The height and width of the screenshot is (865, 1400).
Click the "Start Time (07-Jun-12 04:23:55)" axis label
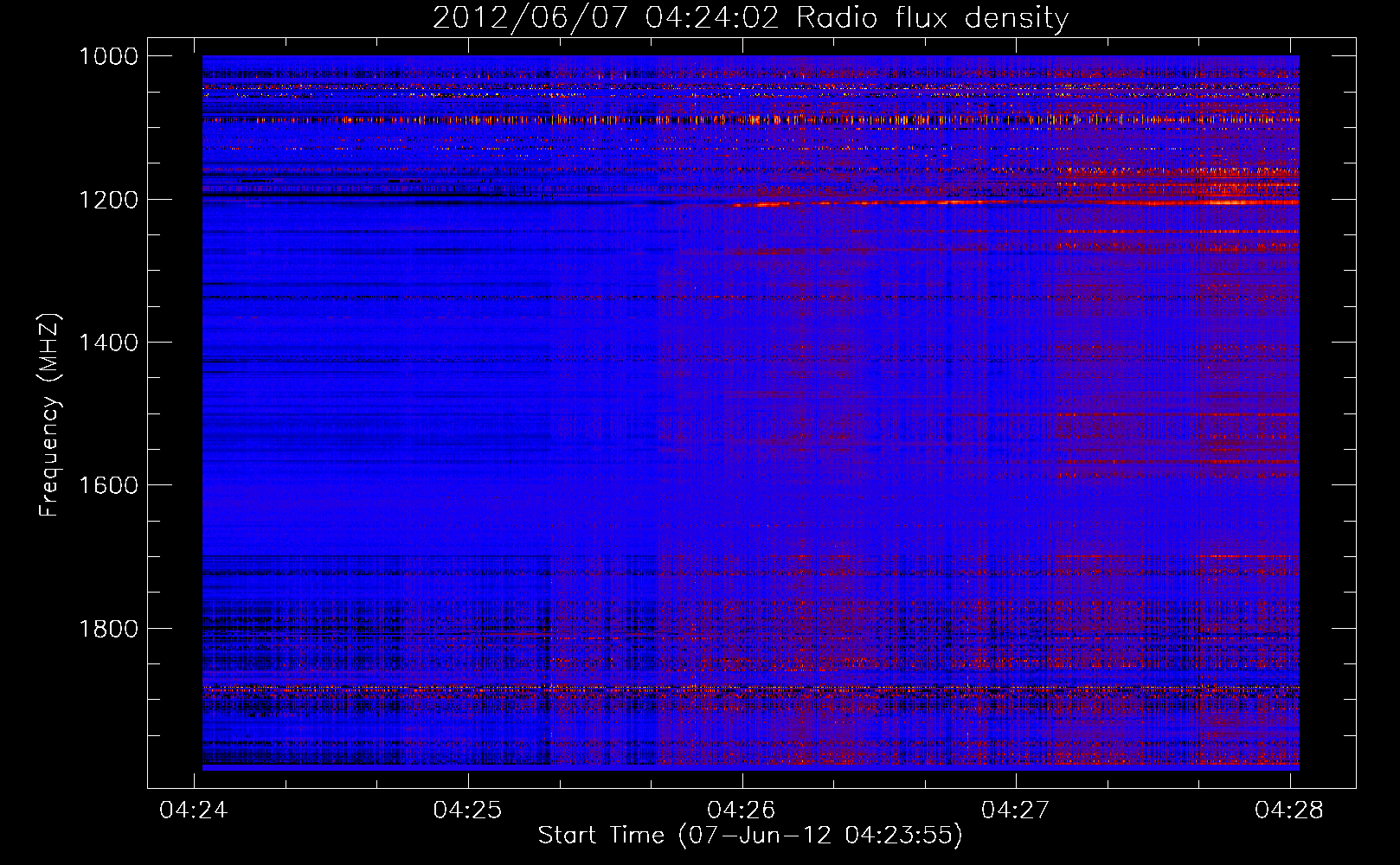750,836
